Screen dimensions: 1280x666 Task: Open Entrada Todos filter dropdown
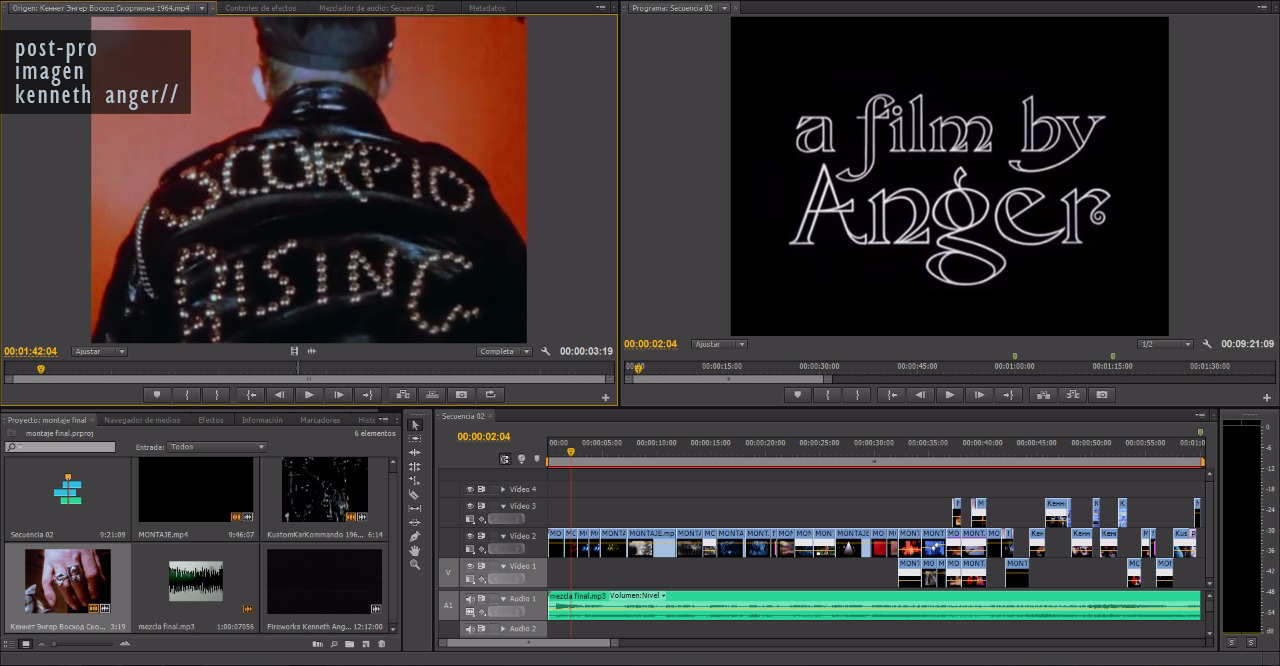[217, 447]
